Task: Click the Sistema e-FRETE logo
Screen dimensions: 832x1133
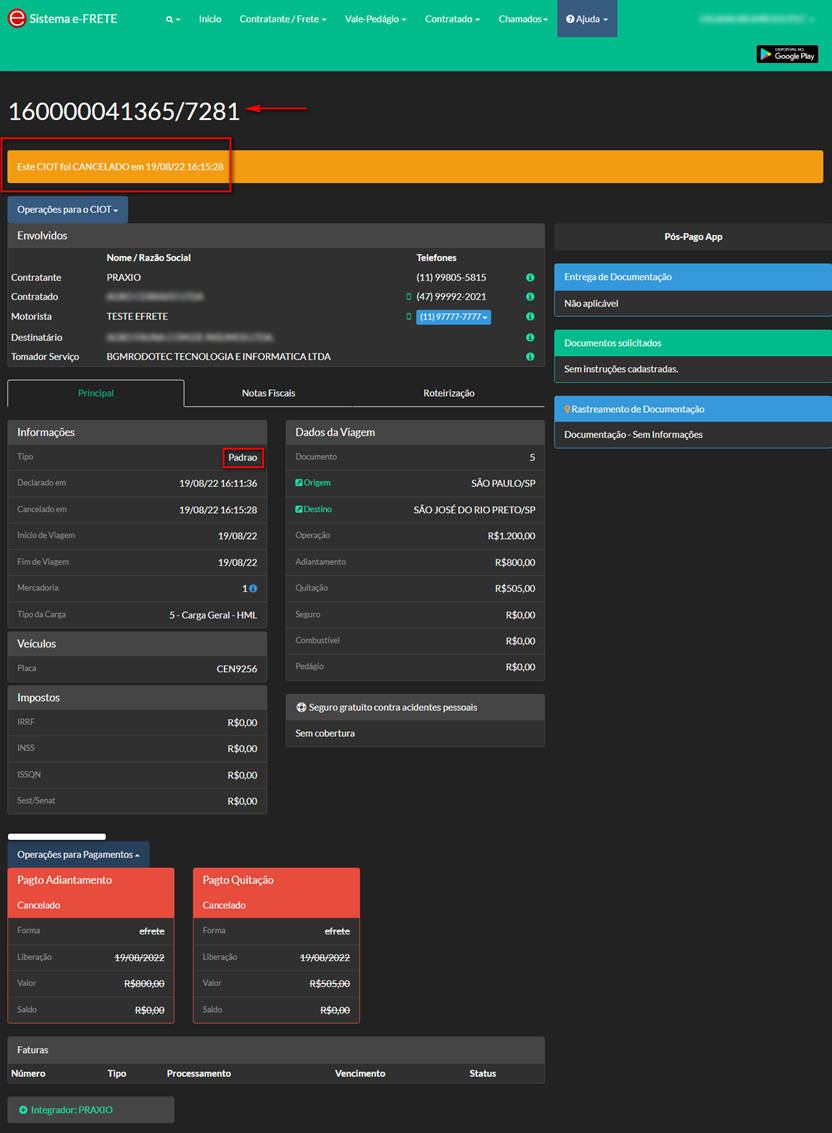Action: (62, 19)
